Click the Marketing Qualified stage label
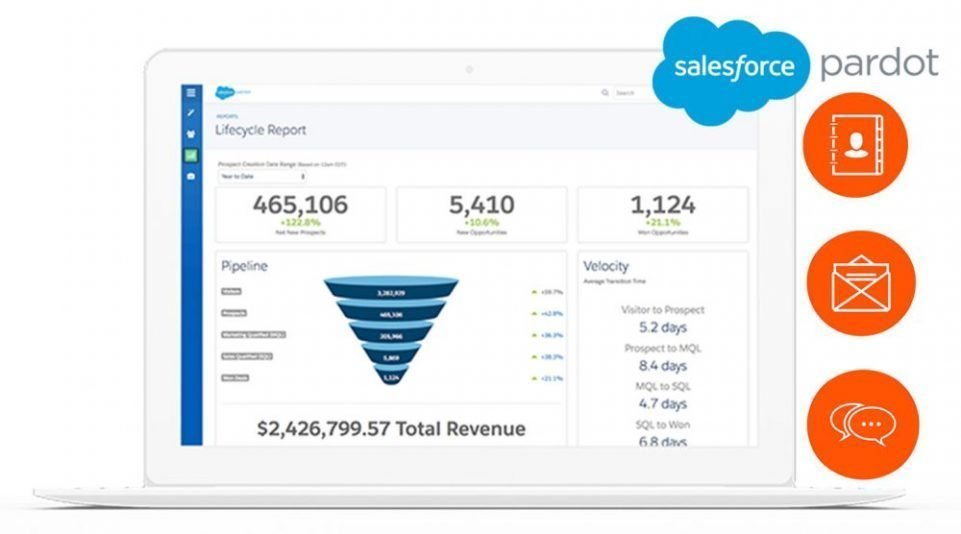Viewport: 961px width, 534px height. click(x=253, y=335)
